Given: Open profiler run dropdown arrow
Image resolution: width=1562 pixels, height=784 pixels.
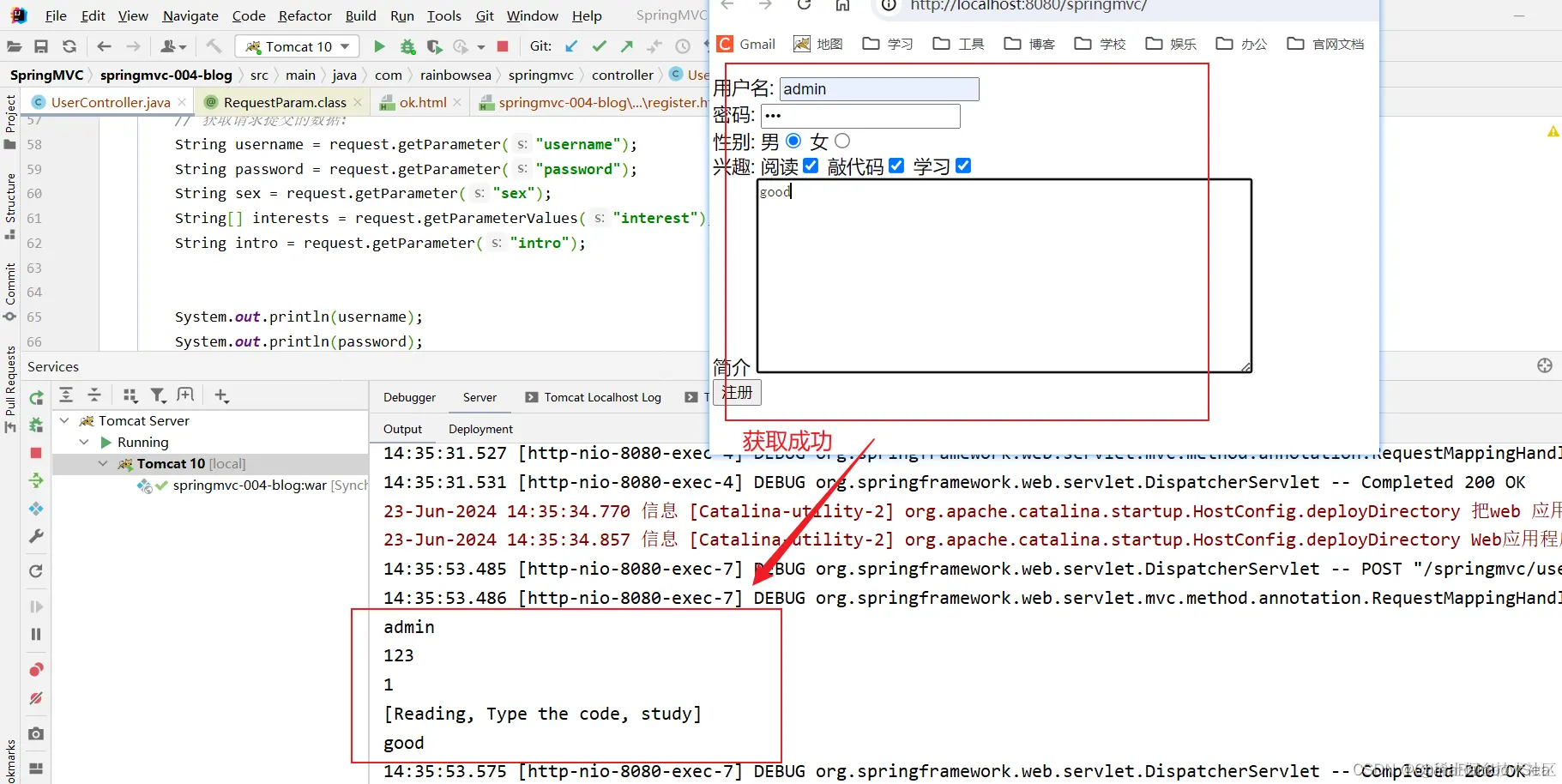Looking at the screenshot, I should pos(480,47).
